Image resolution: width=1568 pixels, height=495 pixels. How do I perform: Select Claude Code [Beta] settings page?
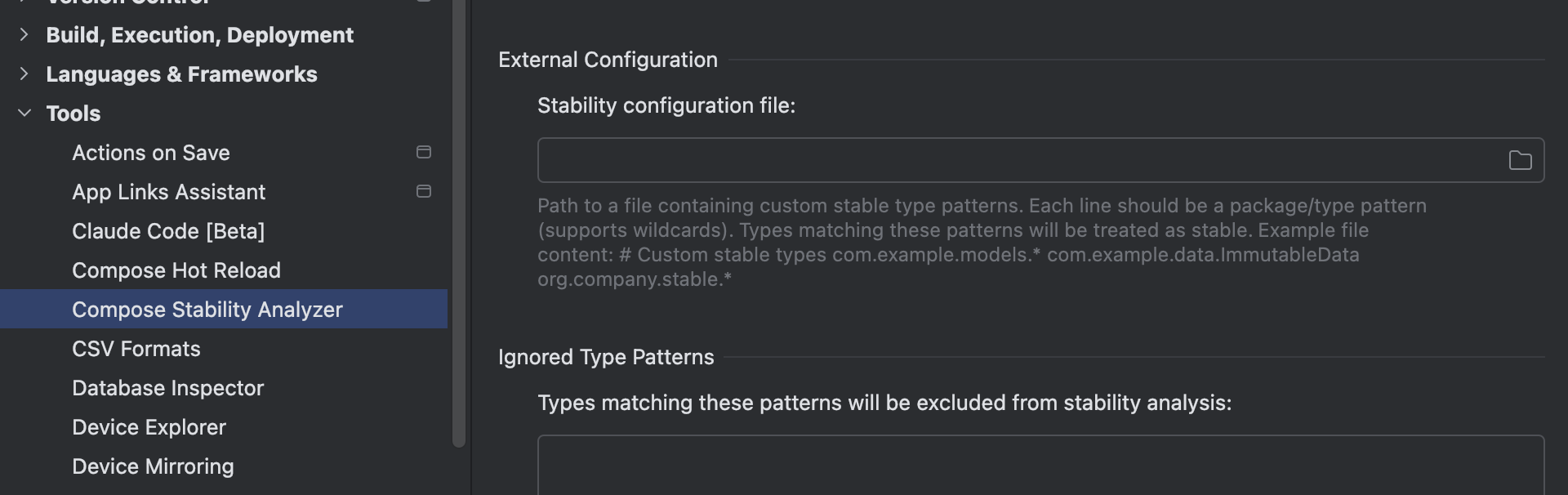click(168, 231)
